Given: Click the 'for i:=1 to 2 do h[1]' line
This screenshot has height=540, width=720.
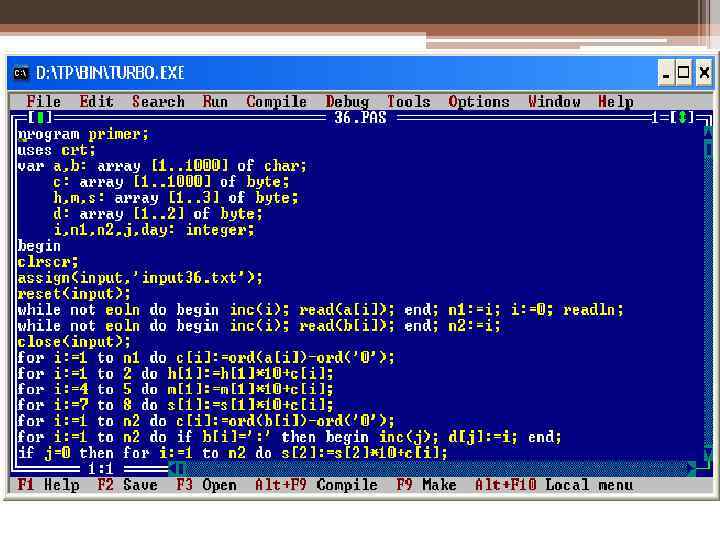Looking at the screenshot, I should (175, 373).
